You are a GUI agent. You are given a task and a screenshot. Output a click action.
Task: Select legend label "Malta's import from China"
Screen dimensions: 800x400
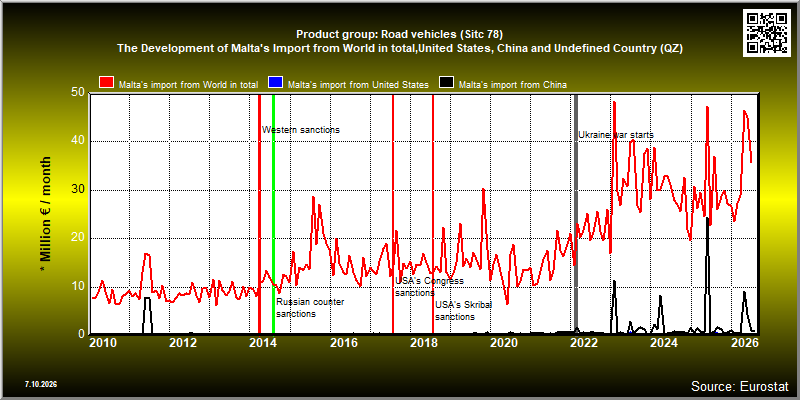point(512,84)
